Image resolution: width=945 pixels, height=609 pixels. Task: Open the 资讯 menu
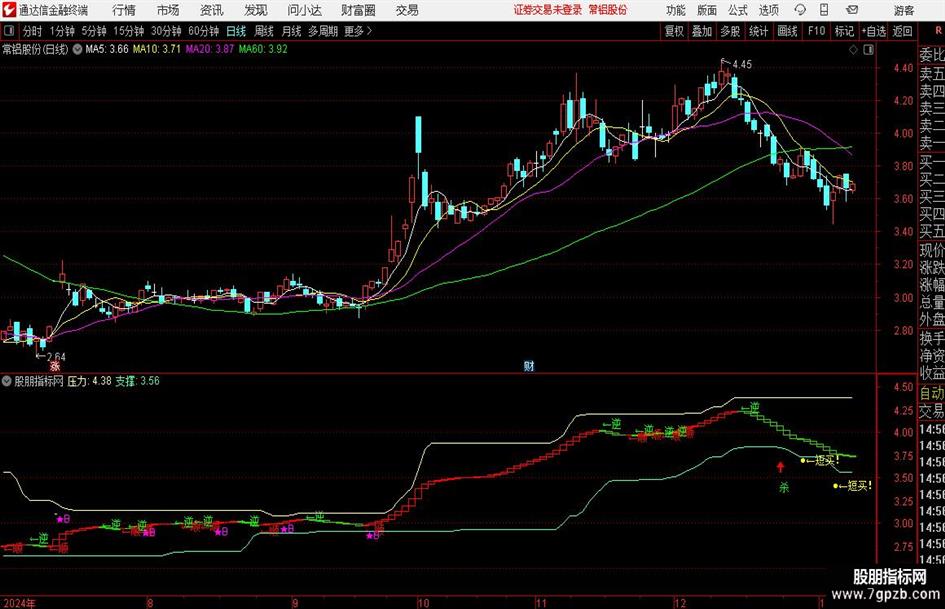coord(212,10)
